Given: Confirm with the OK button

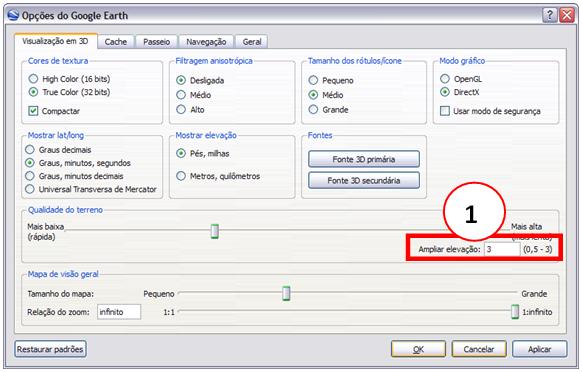Looking at the screenshot, I should (x=418, y=349).
